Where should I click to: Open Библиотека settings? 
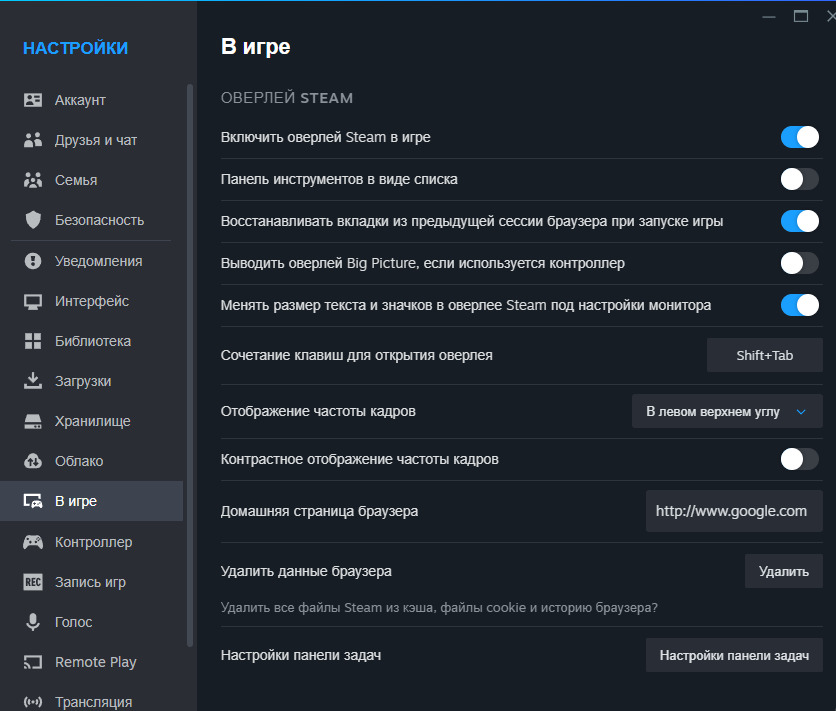91,341
